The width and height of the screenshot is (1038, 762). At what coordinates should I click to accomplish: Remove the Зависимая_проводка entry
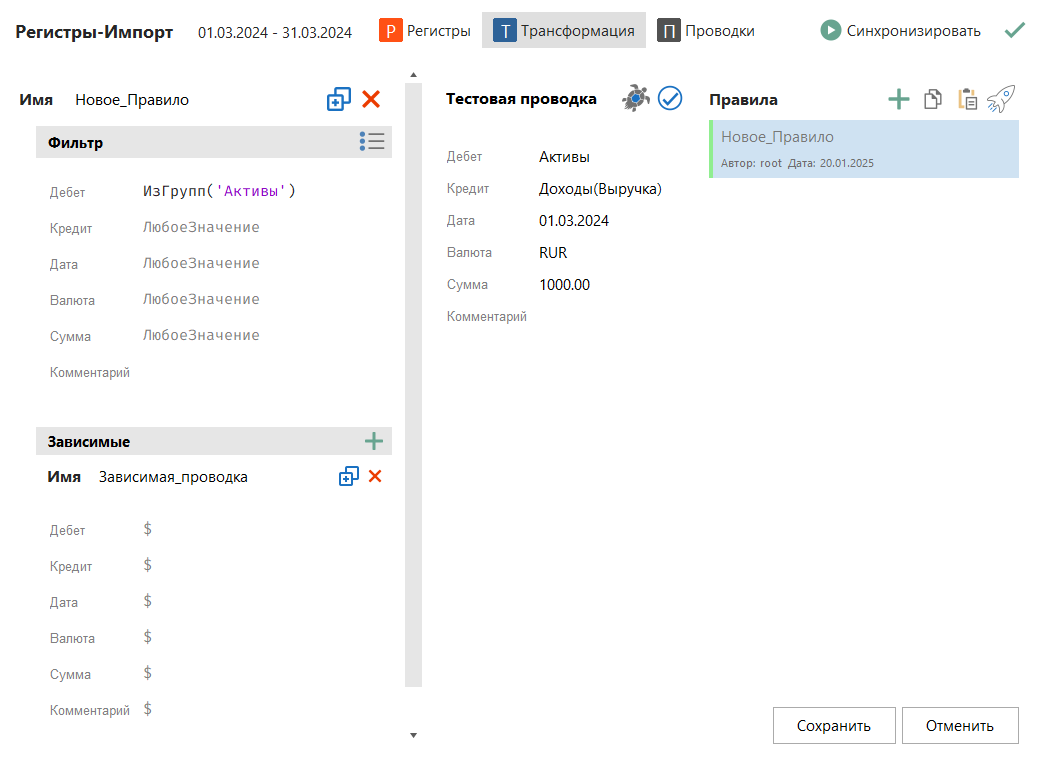point(375,477)
